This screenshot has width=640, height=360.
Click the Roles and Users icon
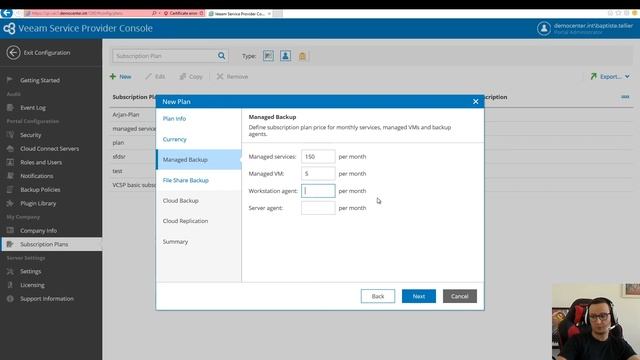pos(10,162)
